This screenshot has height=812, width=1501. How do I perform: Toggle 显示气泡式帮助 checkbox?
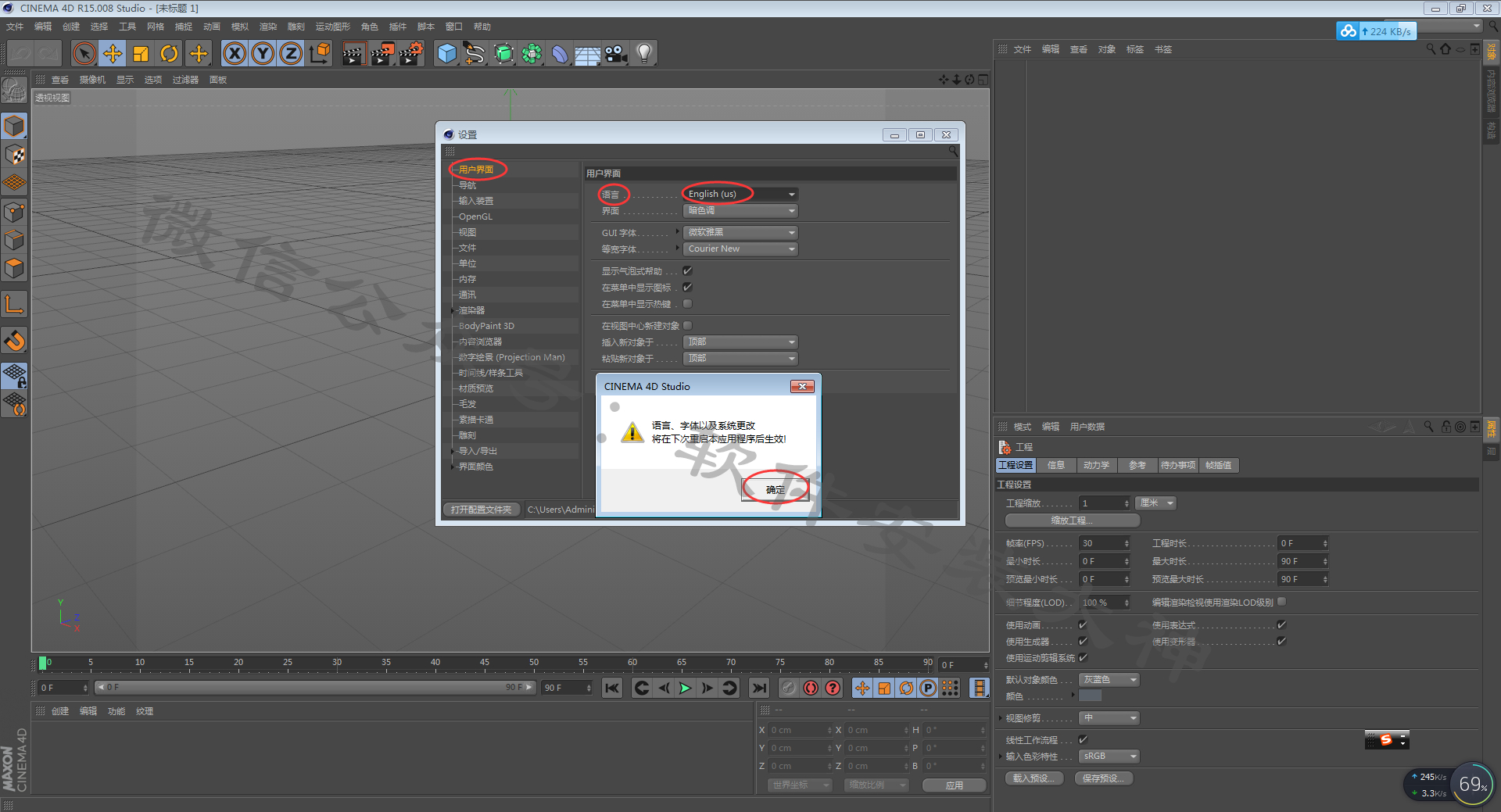coord(688,270)
